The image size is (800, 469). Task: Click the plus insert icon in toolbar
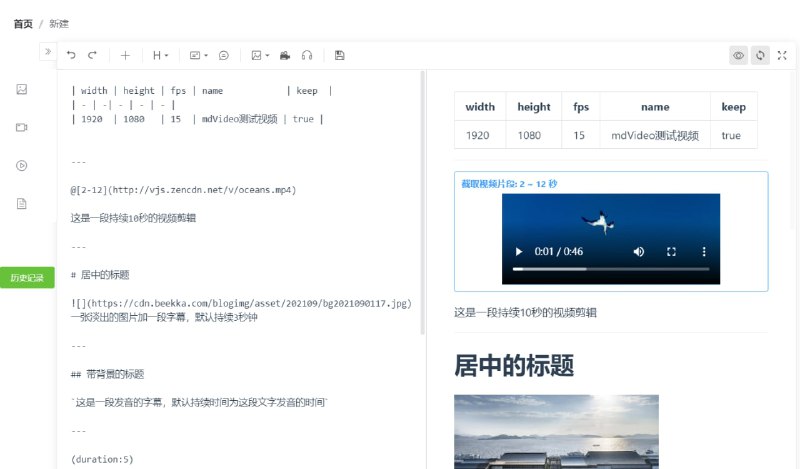(x=125, y=55)
